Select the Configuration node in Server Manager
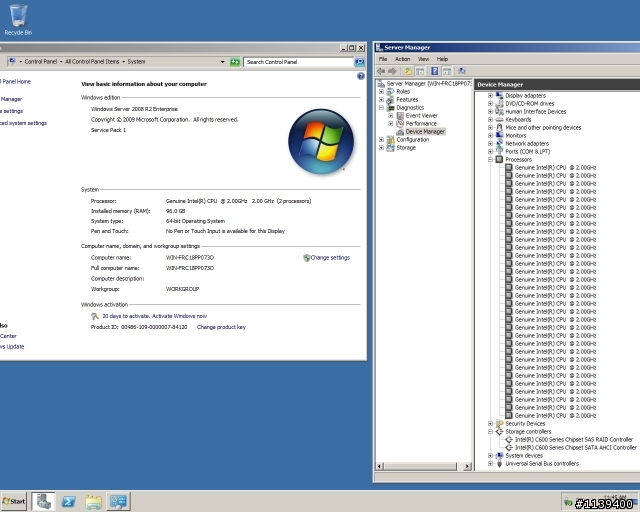This screenshot has height=512, width=640. (412, 140)
